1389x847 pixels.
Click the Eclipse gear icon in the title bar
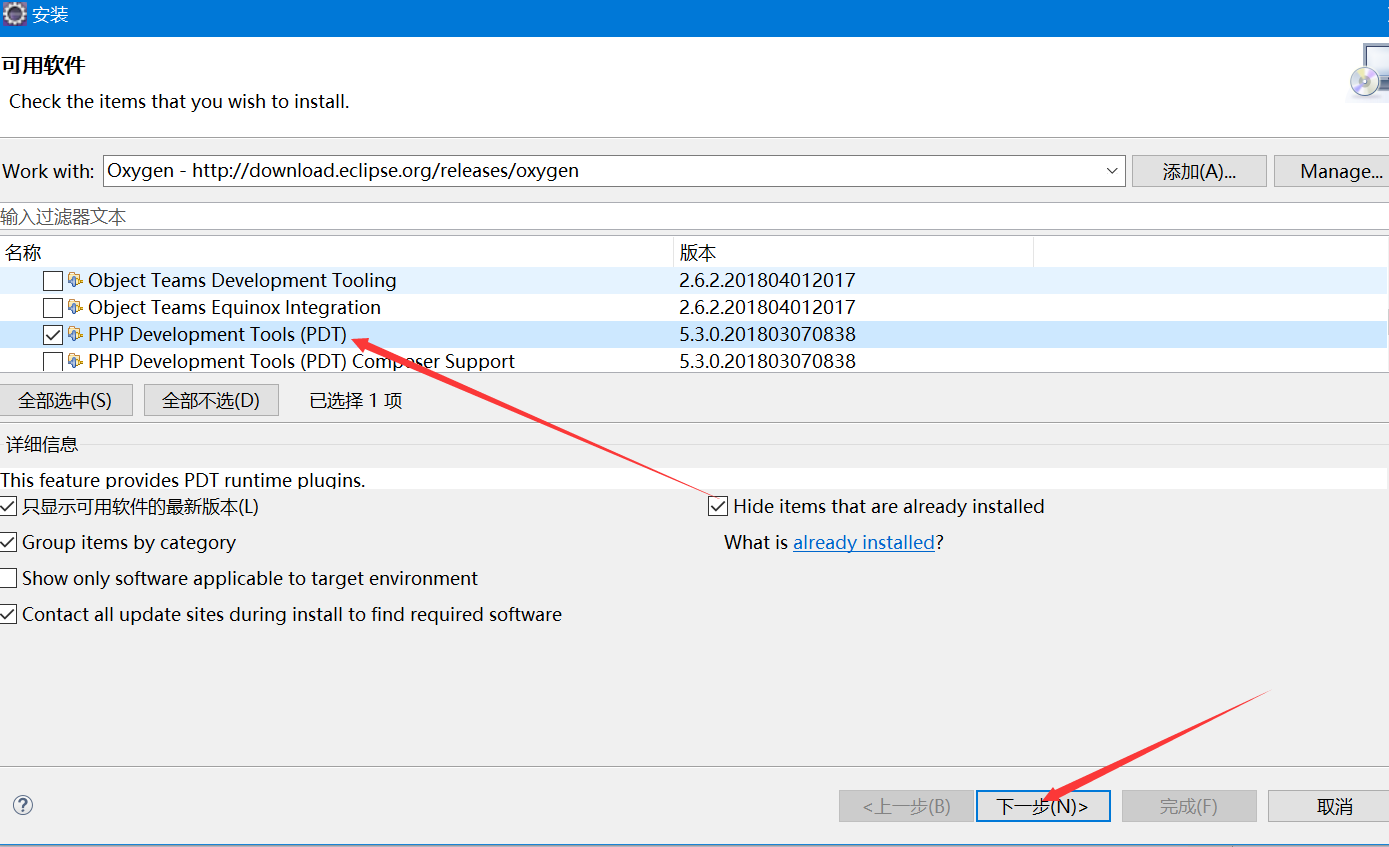[15, 15]
